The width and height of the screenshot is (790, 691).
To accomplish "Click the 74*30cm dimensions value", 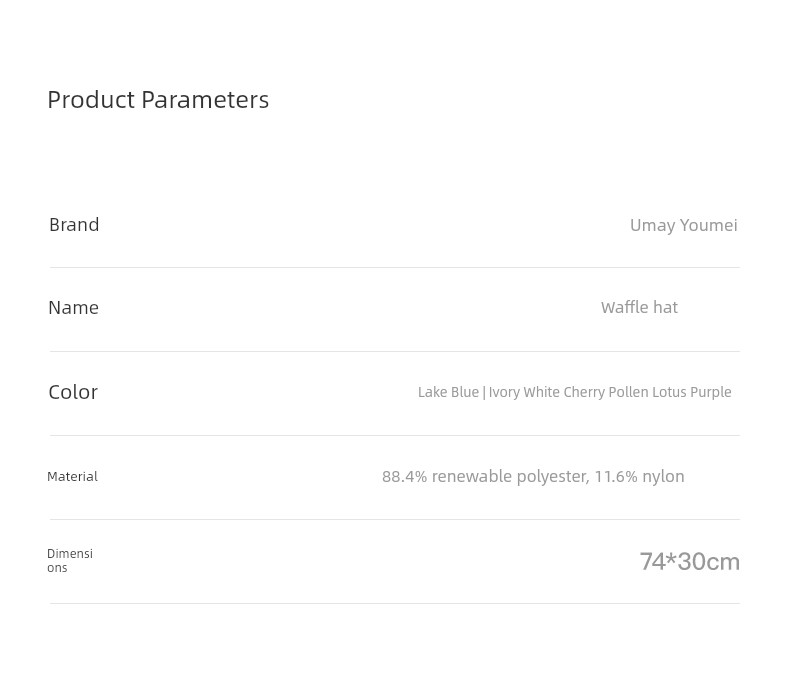I will [x=689, y=562].
